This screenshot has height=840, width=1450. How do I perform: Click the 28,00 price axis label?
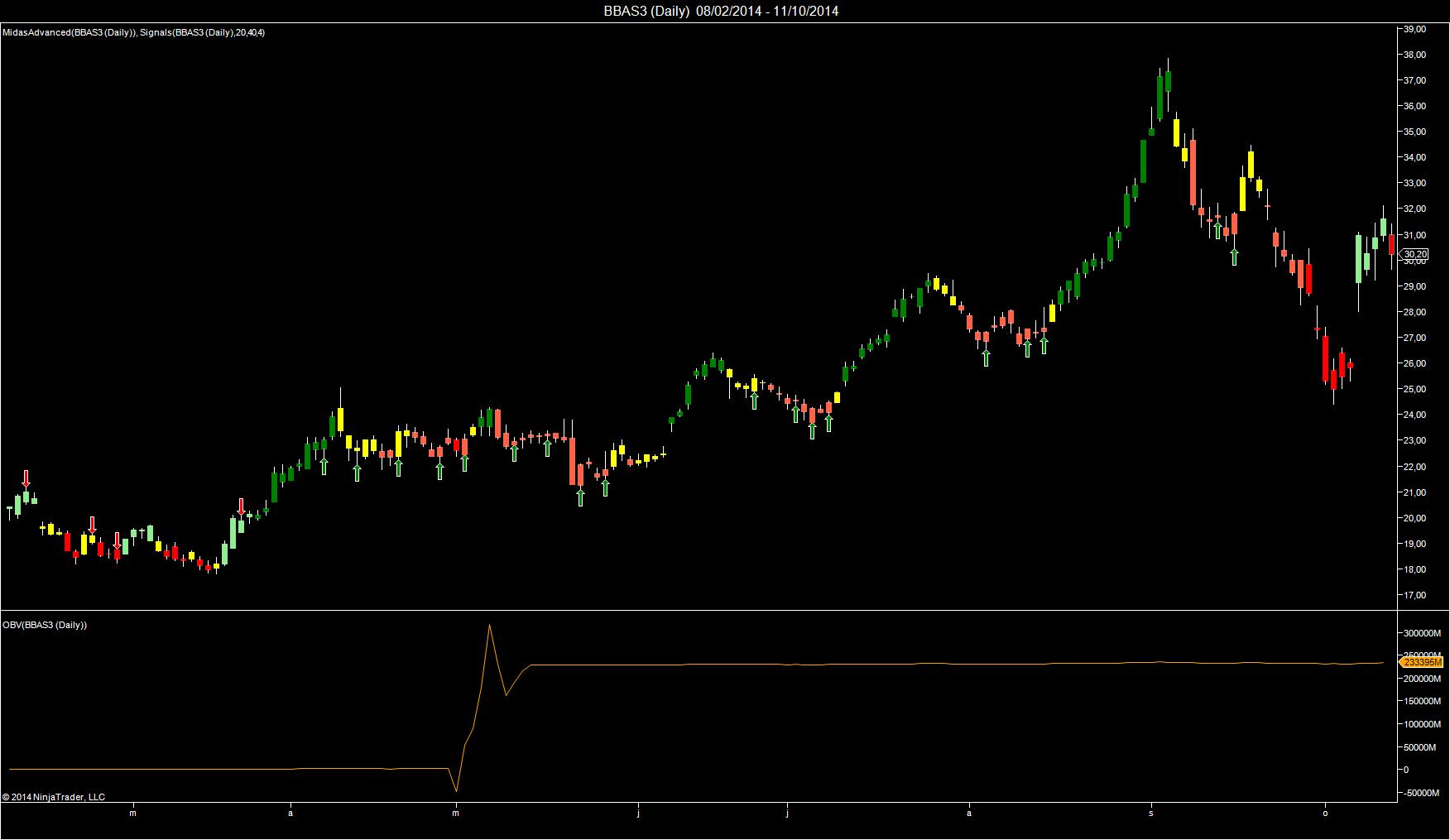[x=1414, y=312]
